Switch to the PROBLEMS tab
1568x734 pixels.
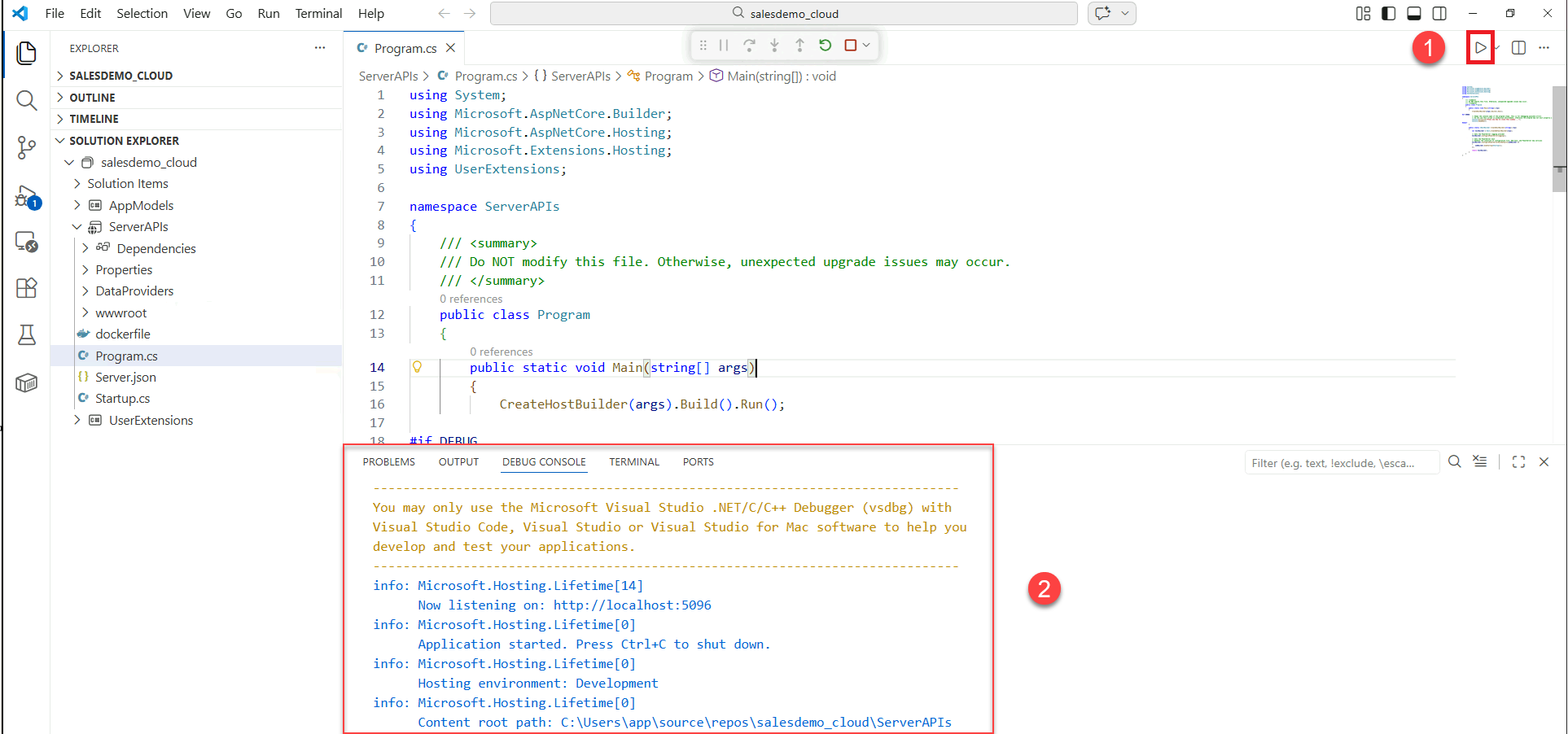388,462
